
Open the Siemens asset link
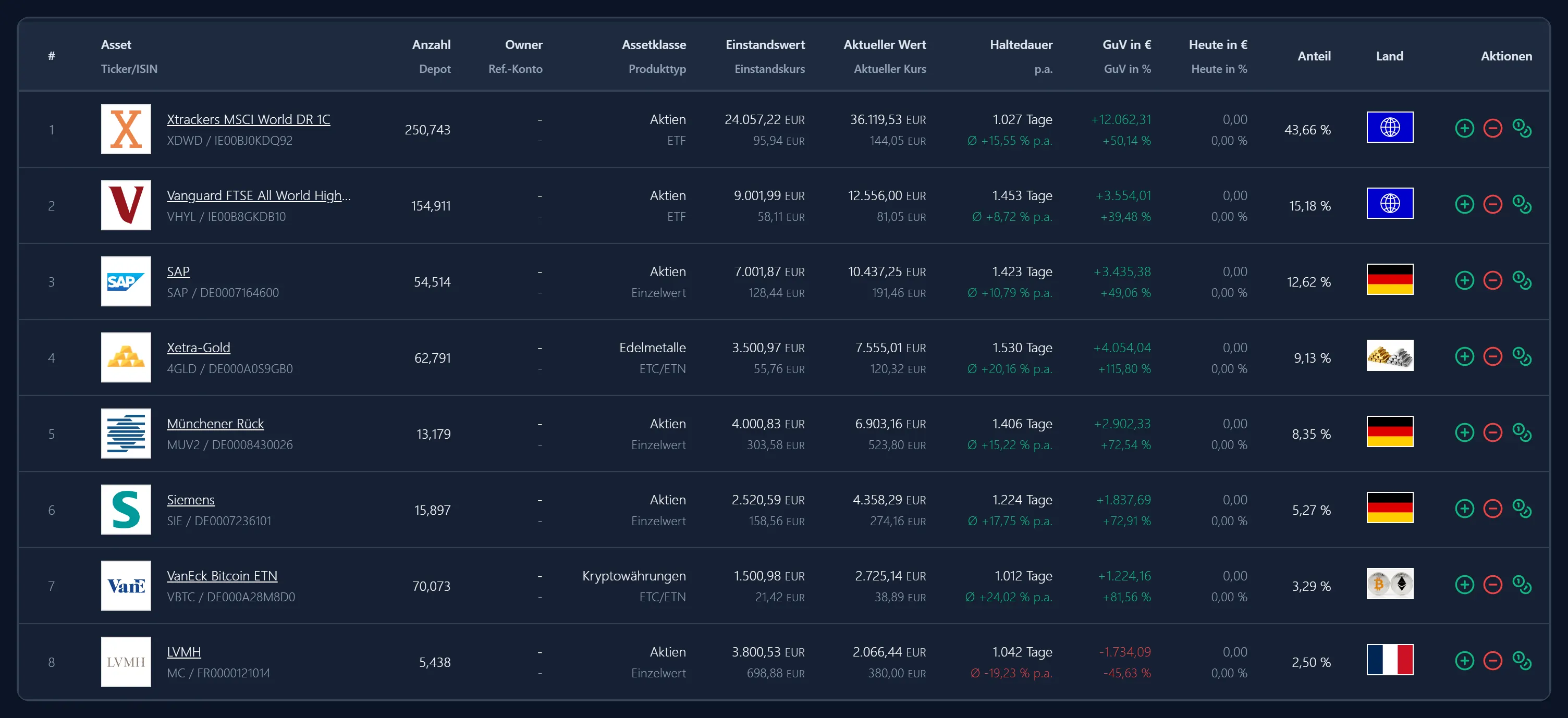click(x=190, y=500)
